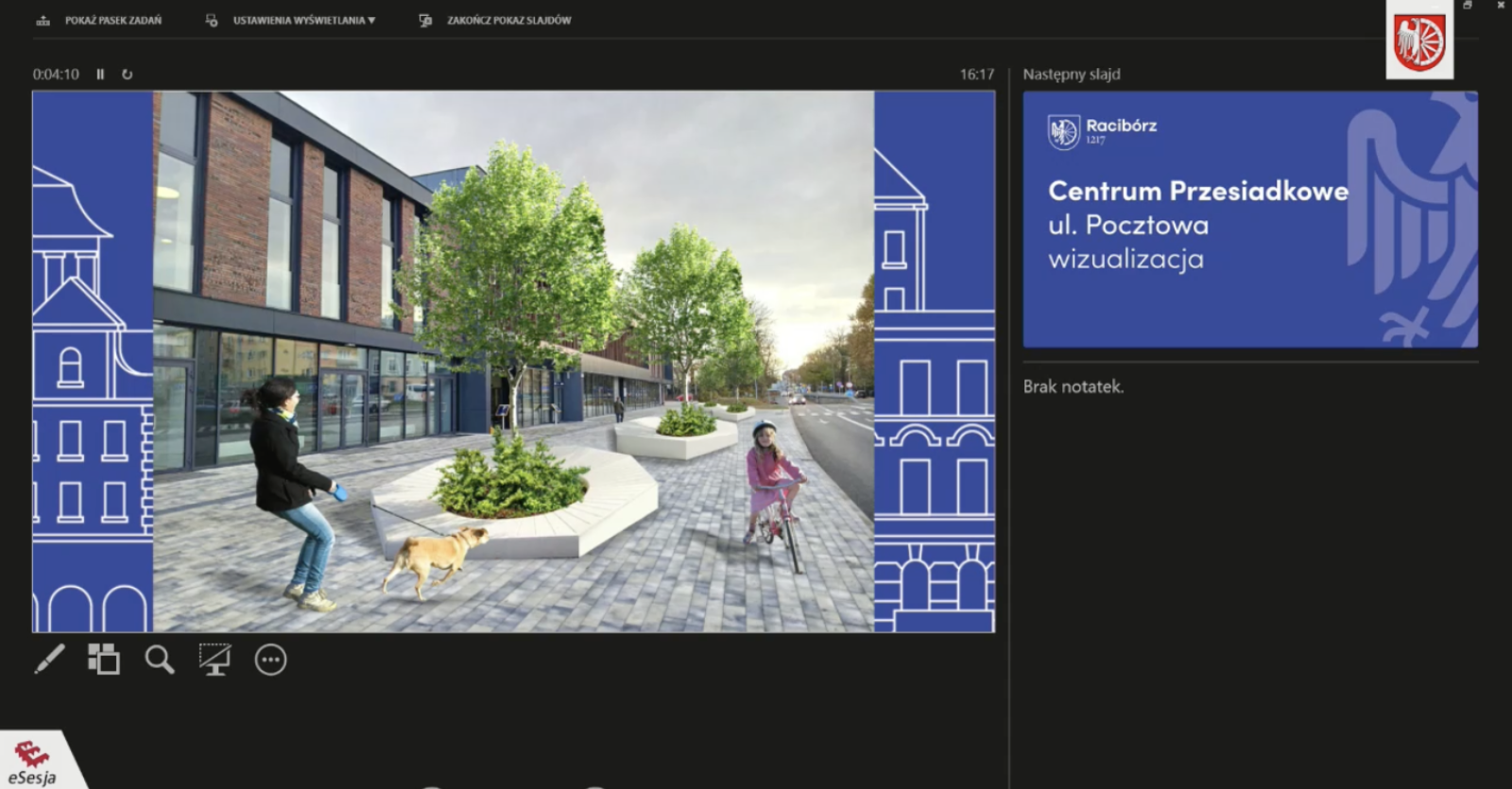This screenshot has width=1512, height=789.
Task: Pause the presentation timer
Action: 100,74
